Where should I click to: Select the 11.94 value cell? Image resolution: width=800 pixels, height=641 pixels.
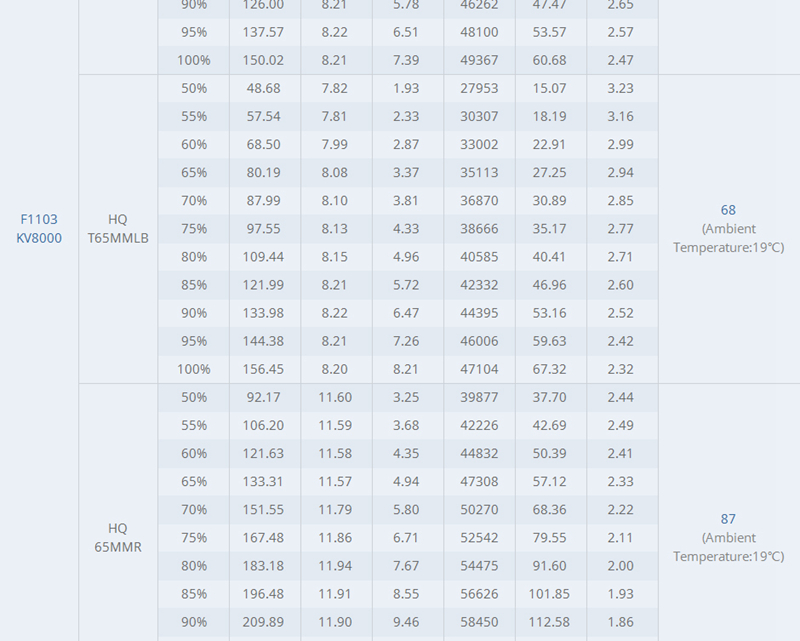[x=335, y=566]
